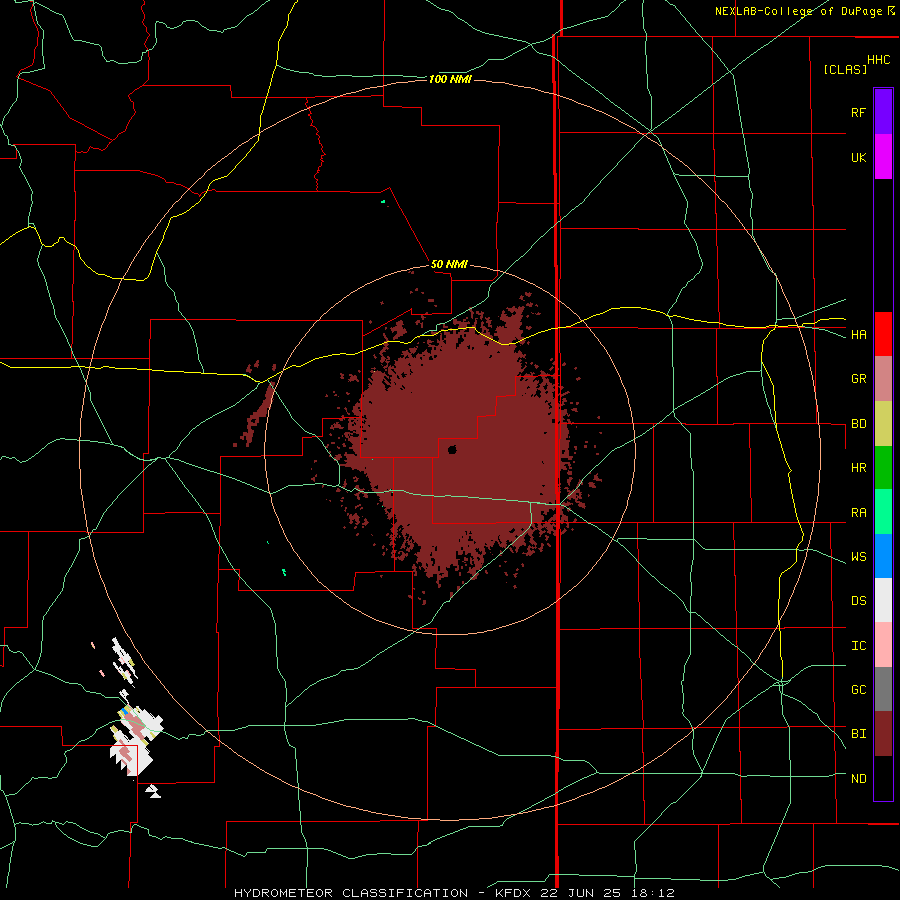Screen dimensions: 900x900
Task: Select the BD big drops legend swatch
Action: (x=883, y=424)
